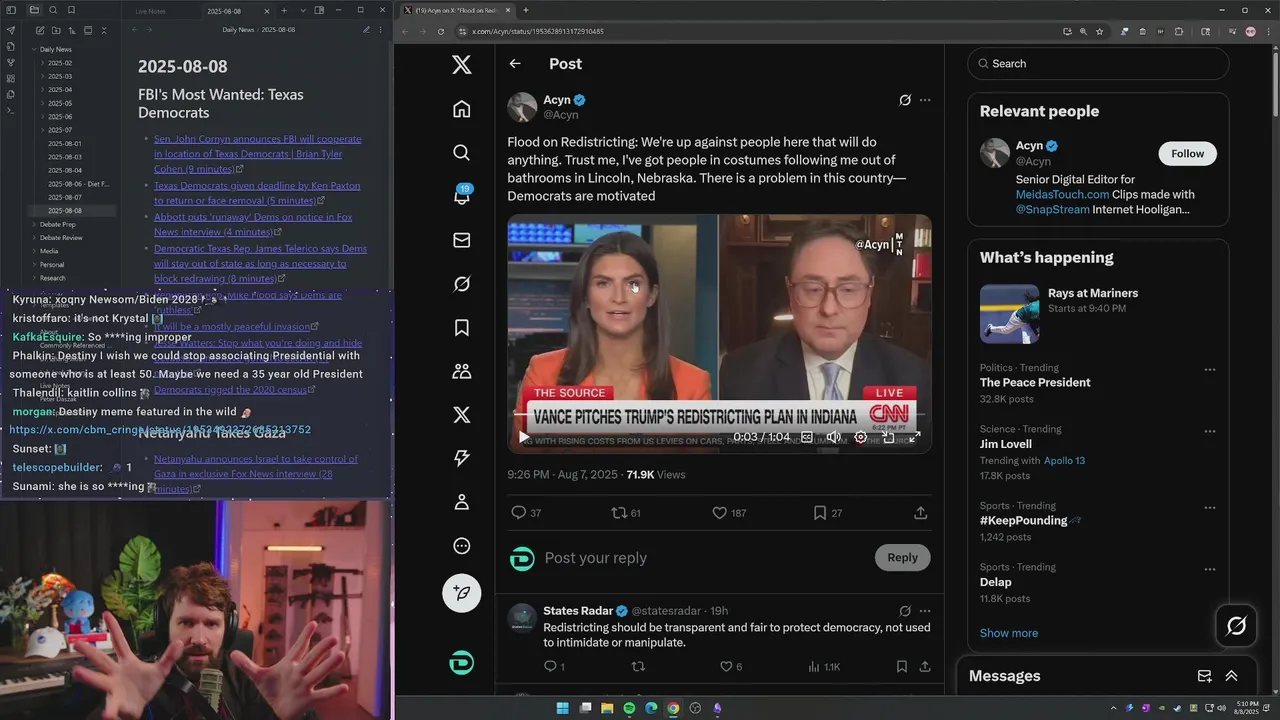Open new Chrome tab

pyautogui.click(x=526, y=10)
